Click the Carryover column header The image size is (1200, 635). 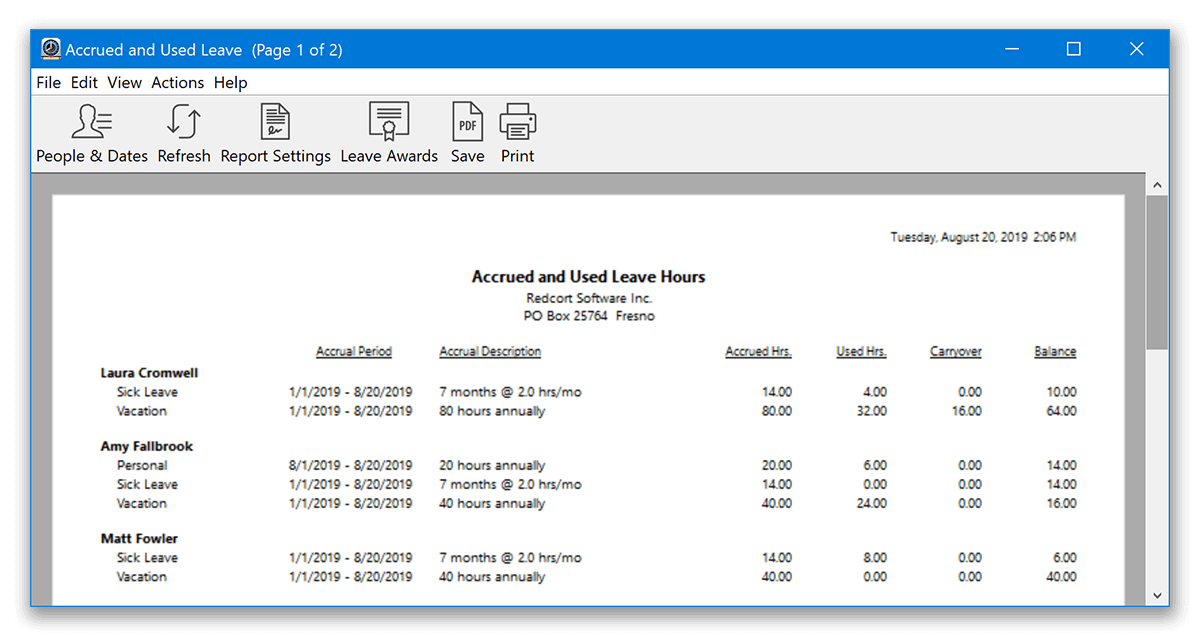tap(955, 351)
